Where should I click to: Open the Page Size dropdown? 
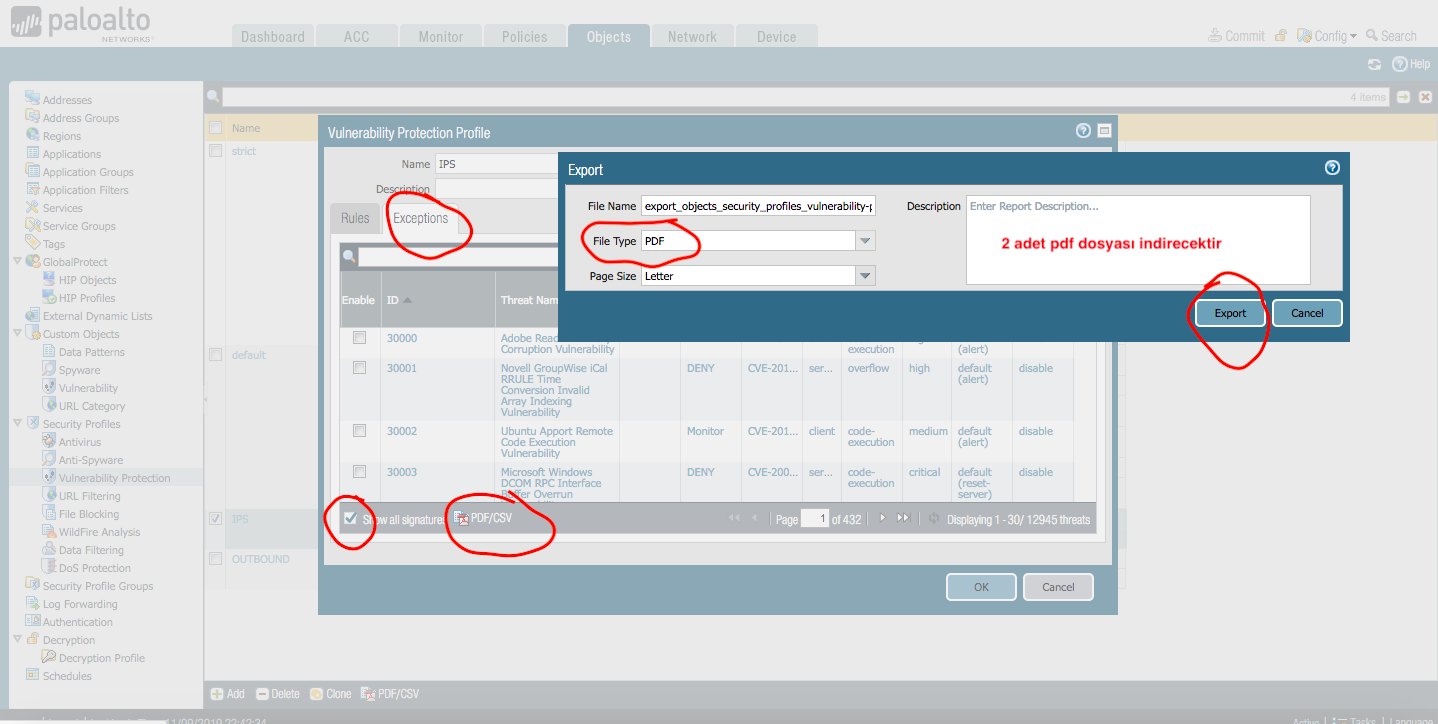click(x=865, y=276)
